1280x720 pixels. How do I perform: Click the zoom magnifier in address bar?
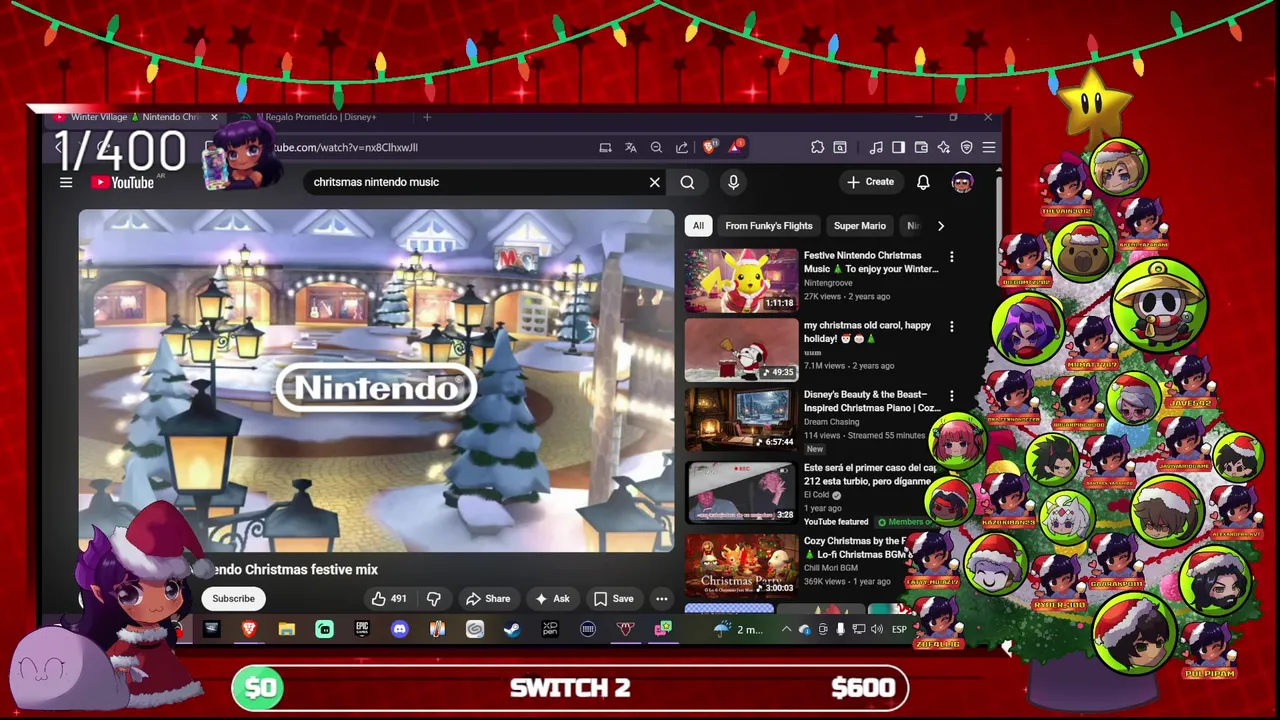[x=656, y=147]
